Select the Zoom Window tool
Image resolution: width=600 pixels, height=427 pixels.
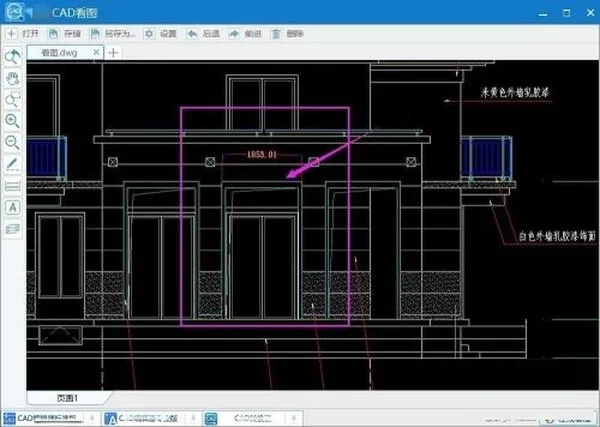[13, 99]
